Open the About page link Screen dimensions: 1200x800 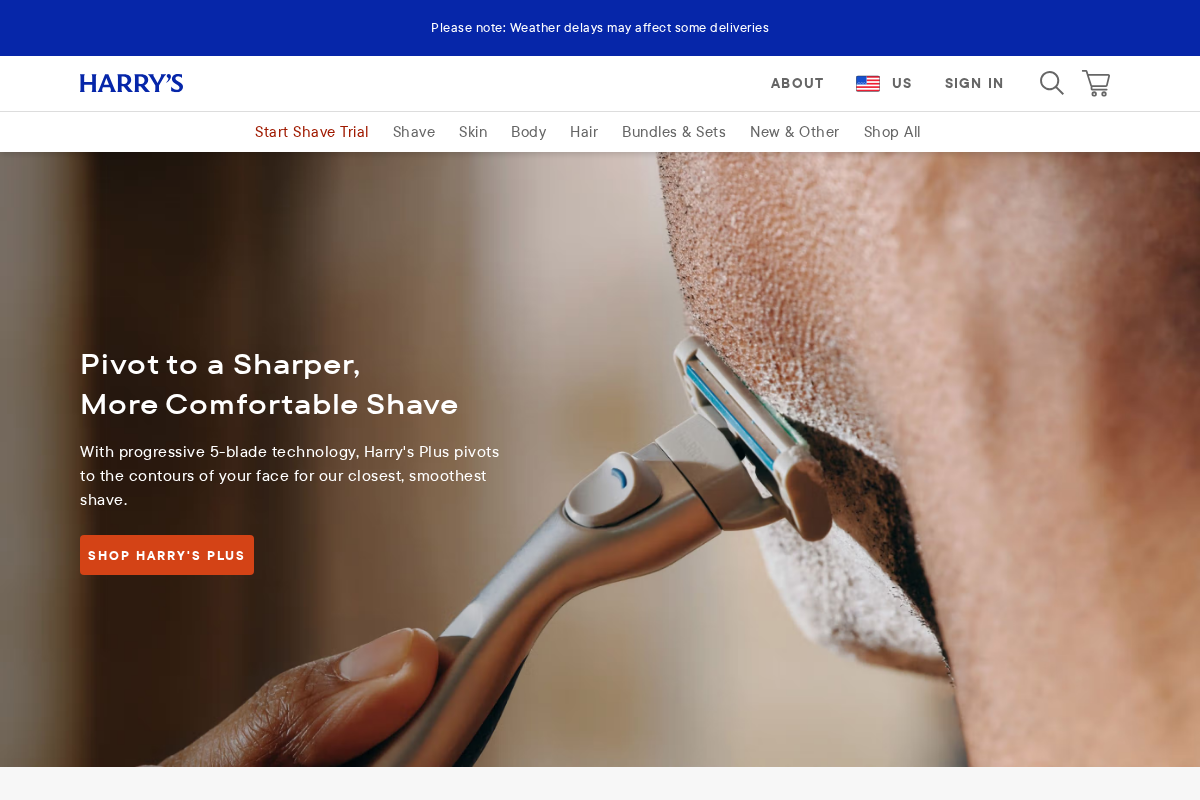coord(797,84)
